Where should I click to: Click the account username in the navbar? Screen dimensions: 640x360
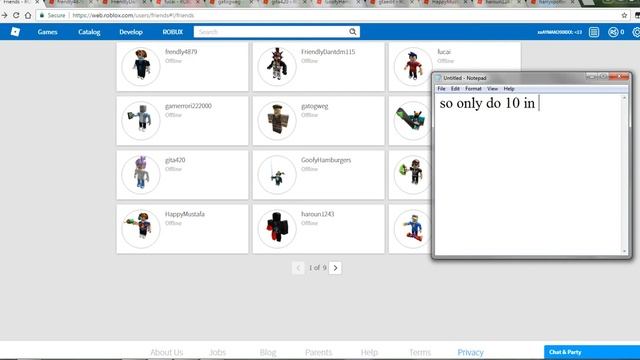(x=559, y=32)
